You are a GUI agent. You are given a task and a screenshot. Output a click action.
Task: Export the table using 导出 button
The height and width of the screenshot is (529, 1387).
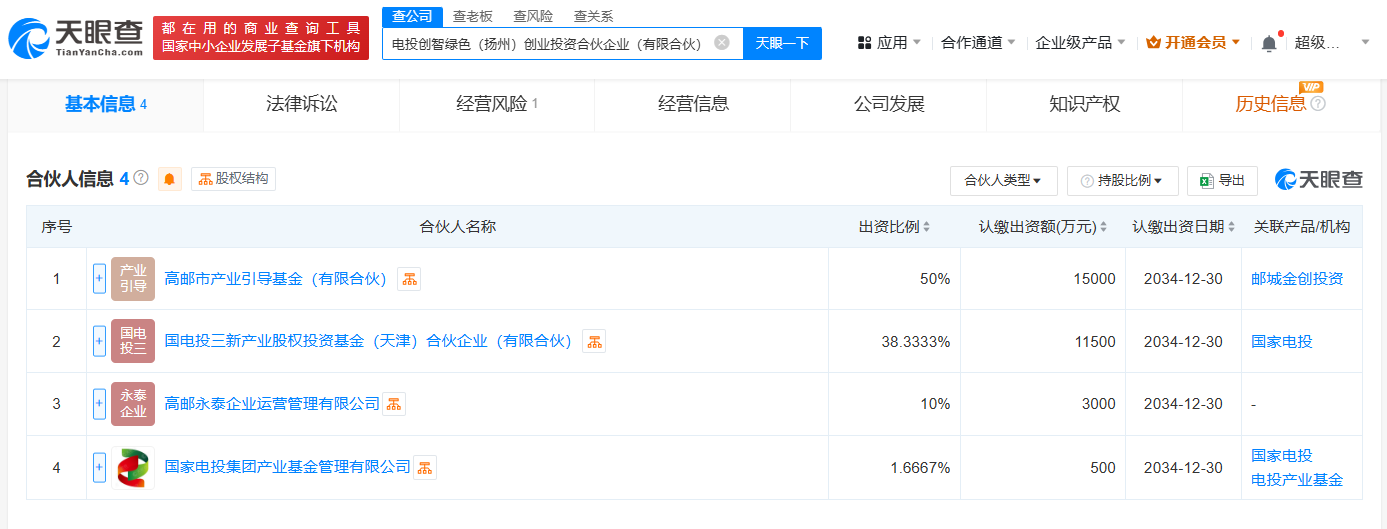coord(1222,181)
